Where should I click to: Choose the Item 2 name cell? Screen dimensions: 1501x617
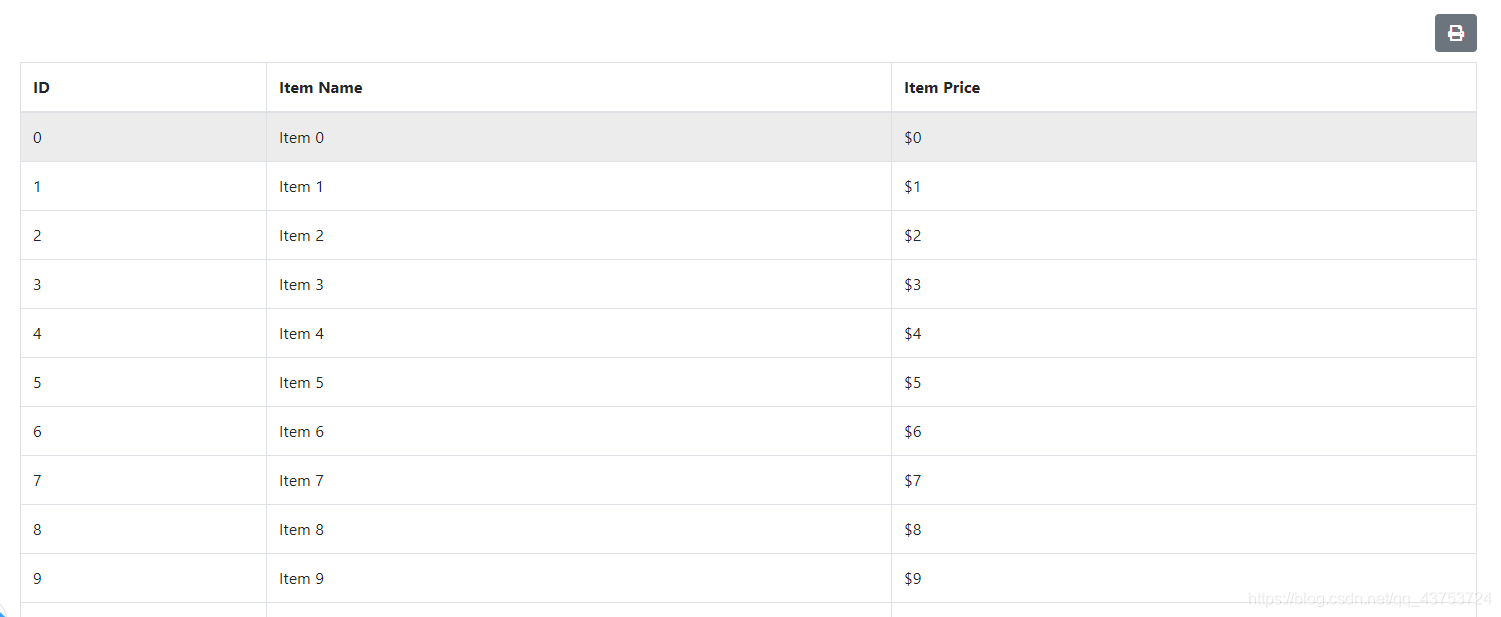coord(579,236)
